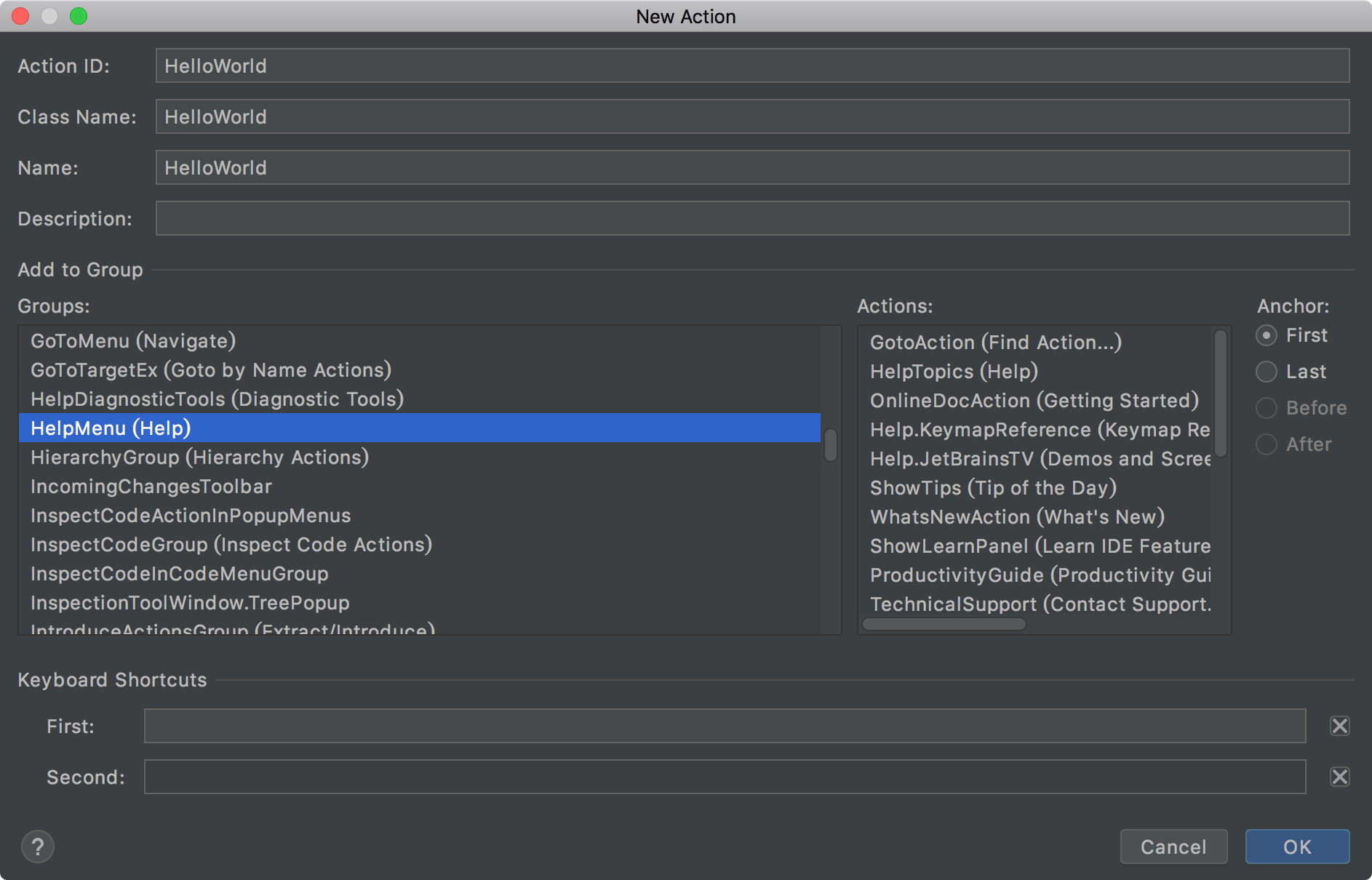Click the First keyboard shortcut field
The image size is (1372, 880).
pyautogui.click(x=725, y=726)
